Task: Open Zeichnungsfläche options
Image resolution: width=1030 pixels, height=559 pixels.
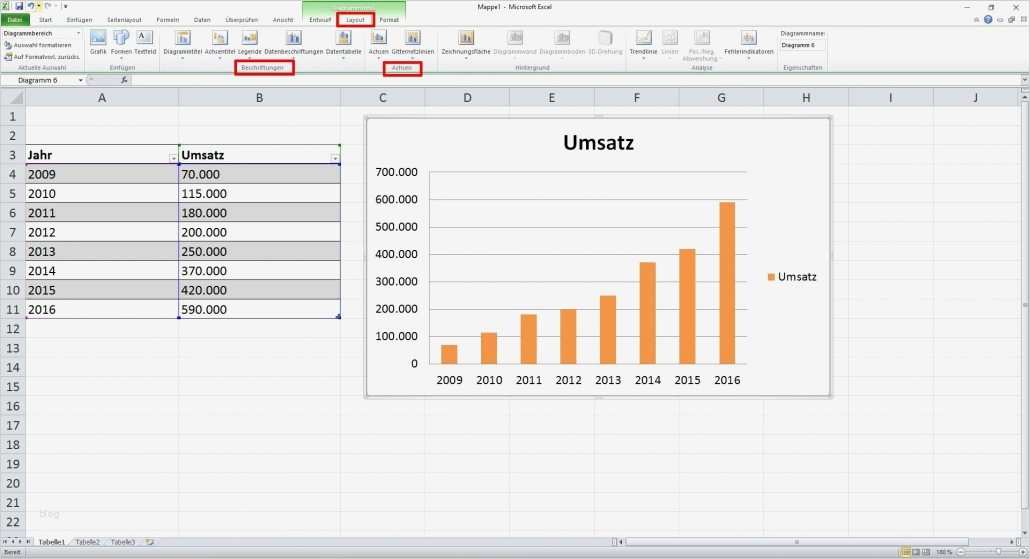Action: (466, 43)
